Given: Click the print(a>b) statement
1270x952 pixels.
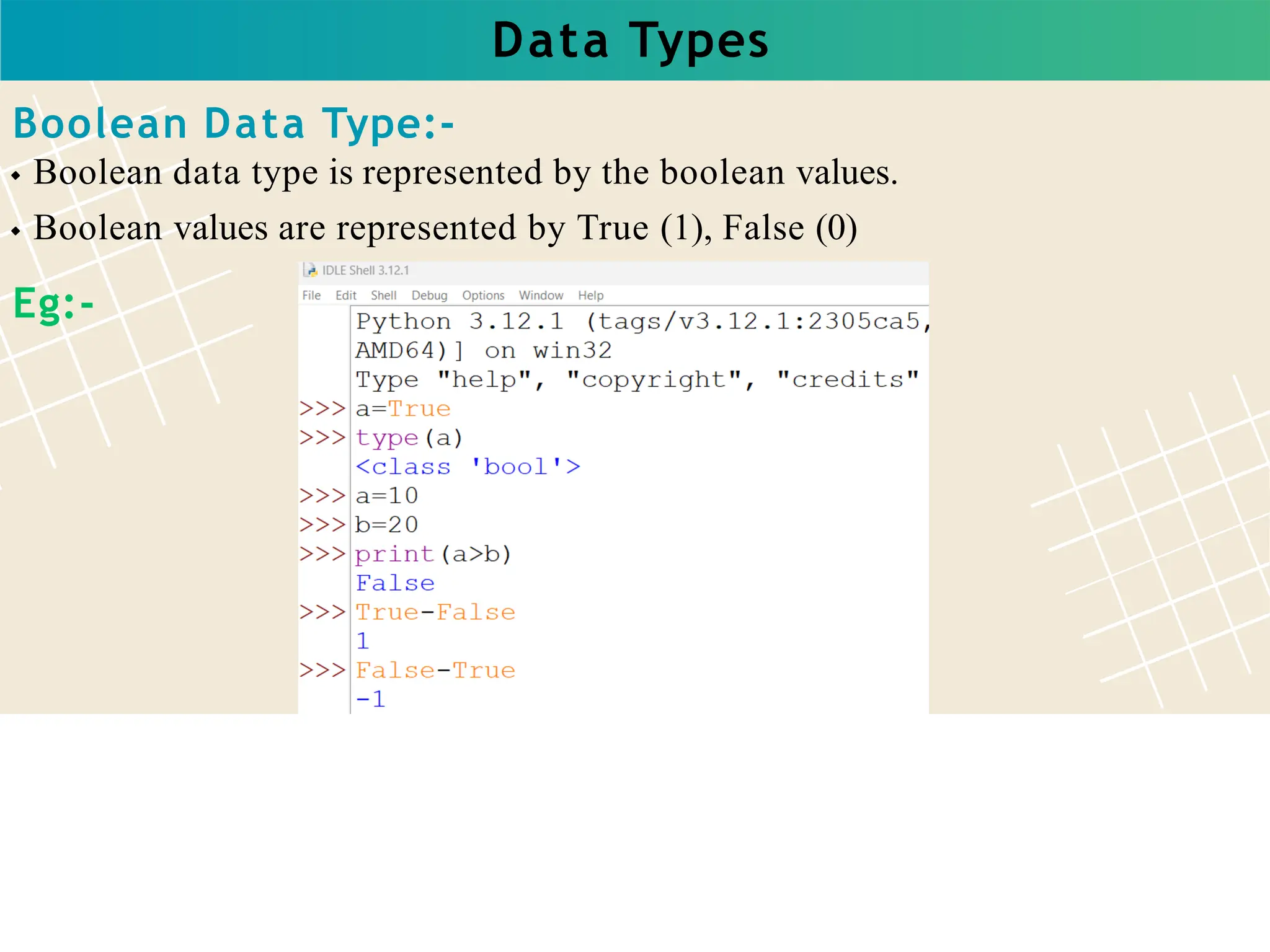Looking at the screenshot, I should (433, 554).
